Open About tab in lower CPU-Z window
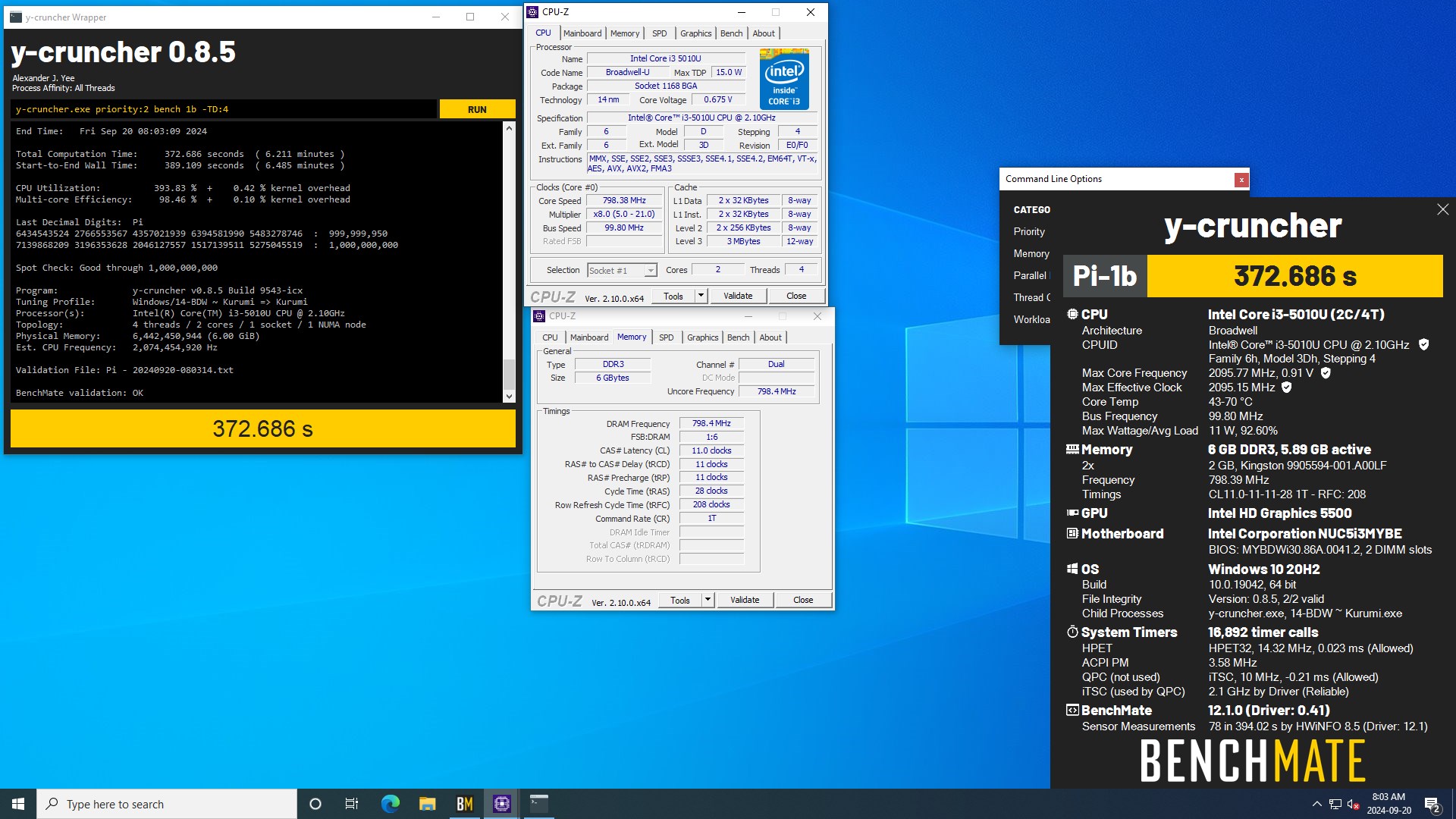 (x=770, y=337)
